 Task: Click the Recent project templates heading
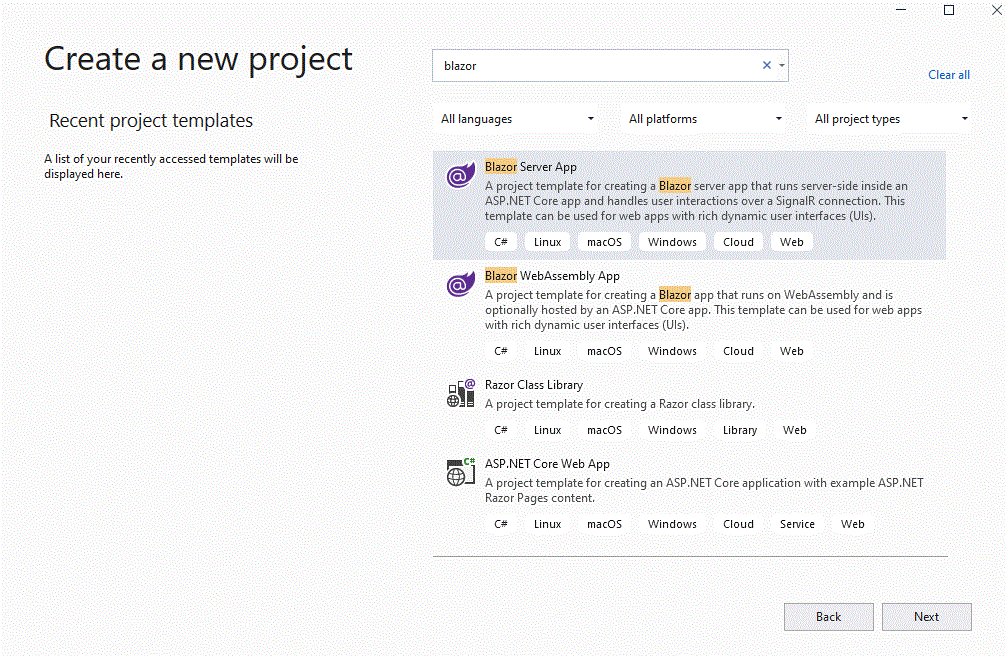[x=151, y=121]
